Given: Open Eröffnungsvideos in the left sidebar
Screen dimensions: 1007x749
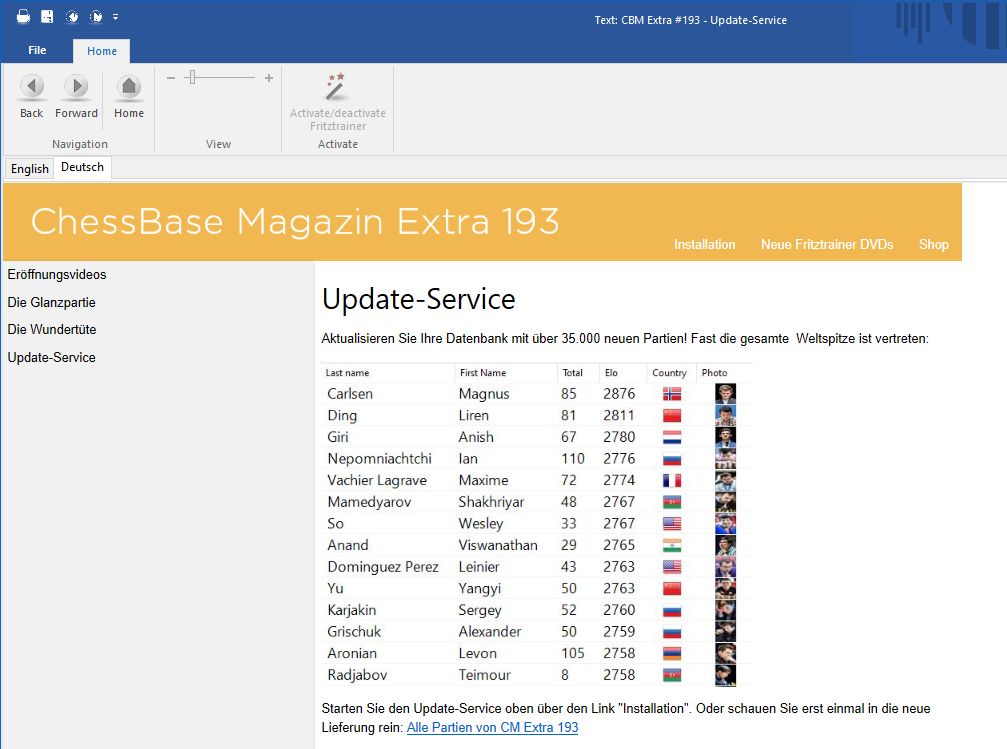Looking at the screenshot, I should [x=57, y=274].
